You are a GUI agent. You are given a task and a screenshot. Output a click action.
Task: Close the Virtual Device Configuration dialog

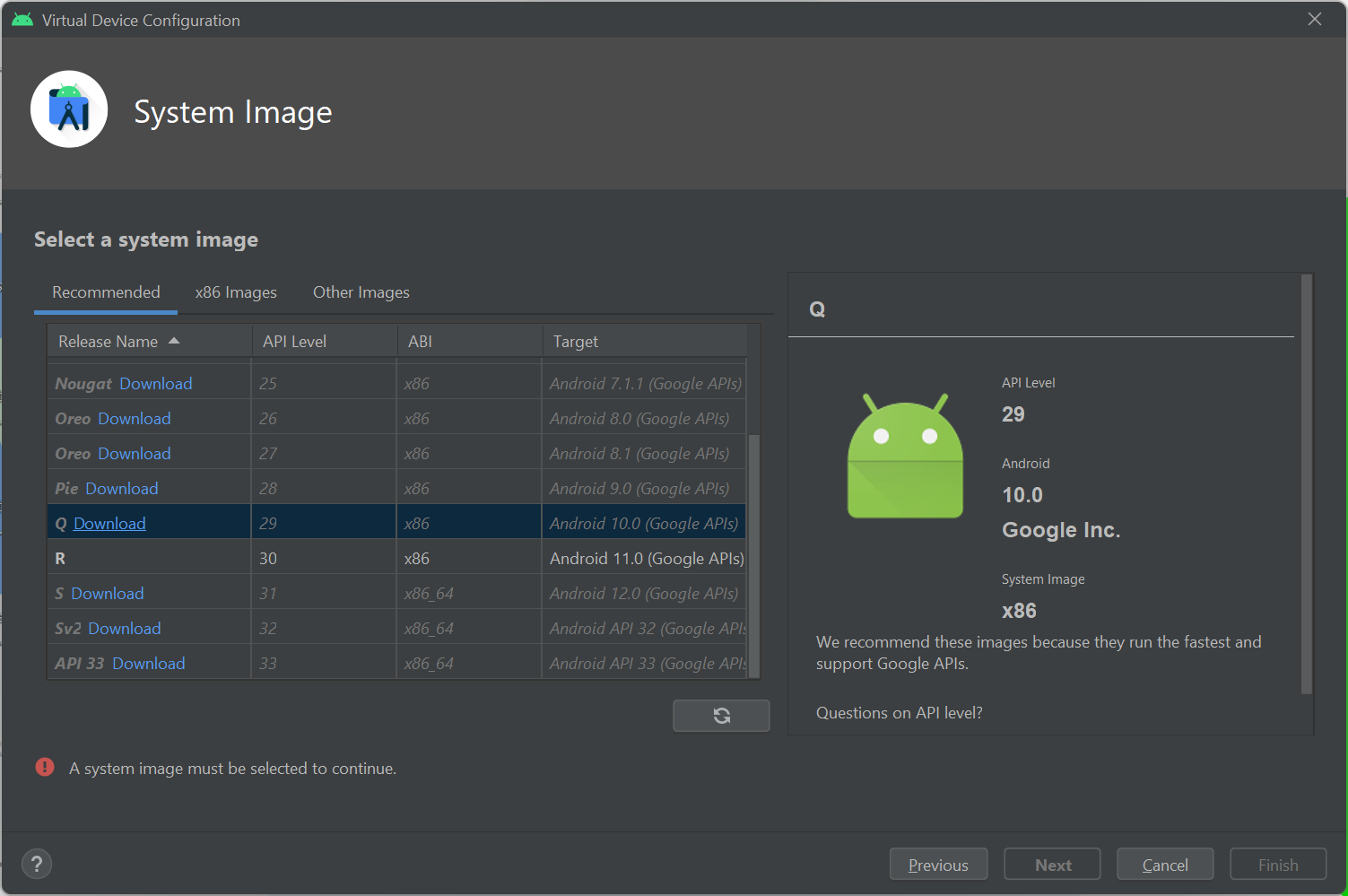[1315, 19]
